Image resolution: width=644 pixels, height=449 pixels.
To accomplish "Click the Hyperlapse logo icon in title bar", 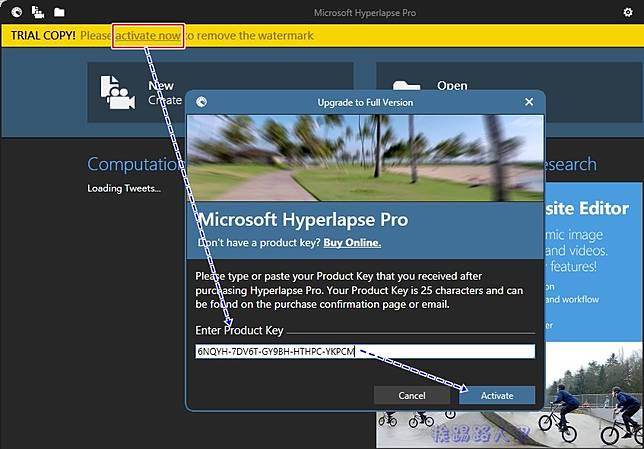I will point(17,12).
